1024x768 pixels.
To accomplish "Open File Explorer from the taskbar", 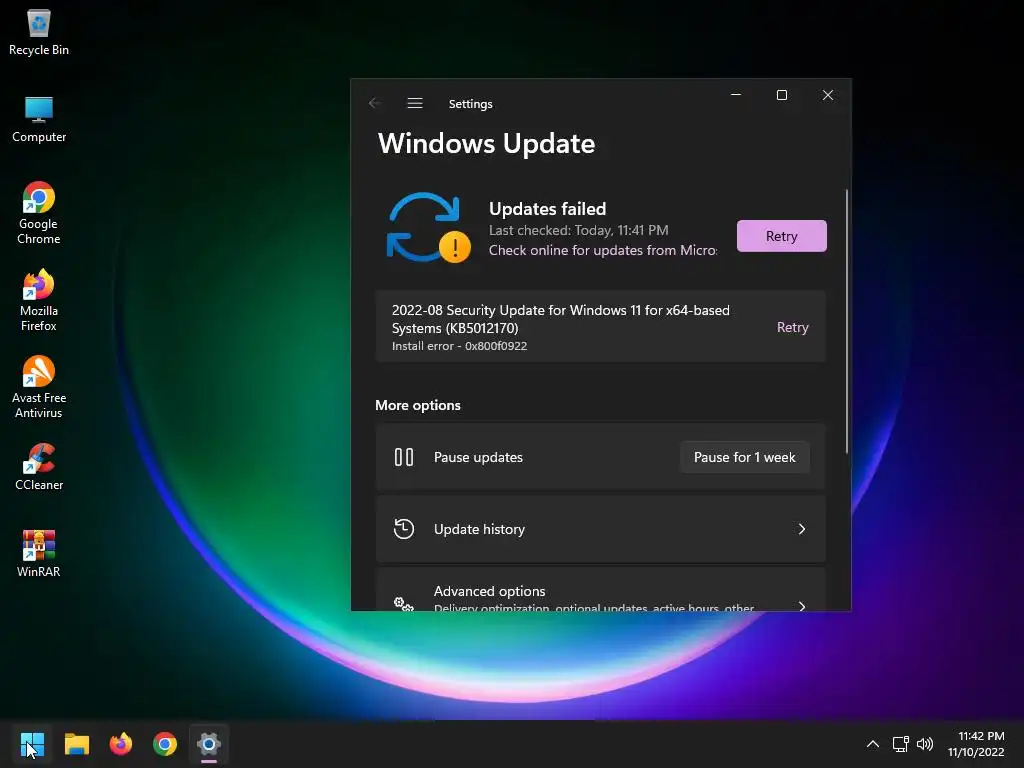I will coord(76,744).
